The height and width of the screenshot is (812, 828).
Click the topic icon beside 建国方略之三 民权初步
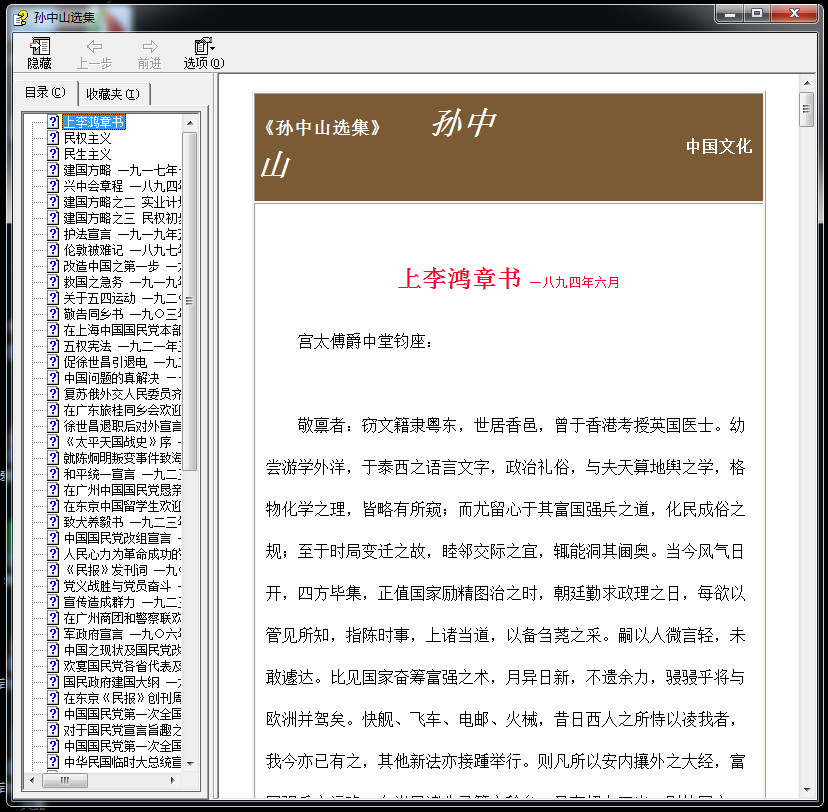click(53, 218)
